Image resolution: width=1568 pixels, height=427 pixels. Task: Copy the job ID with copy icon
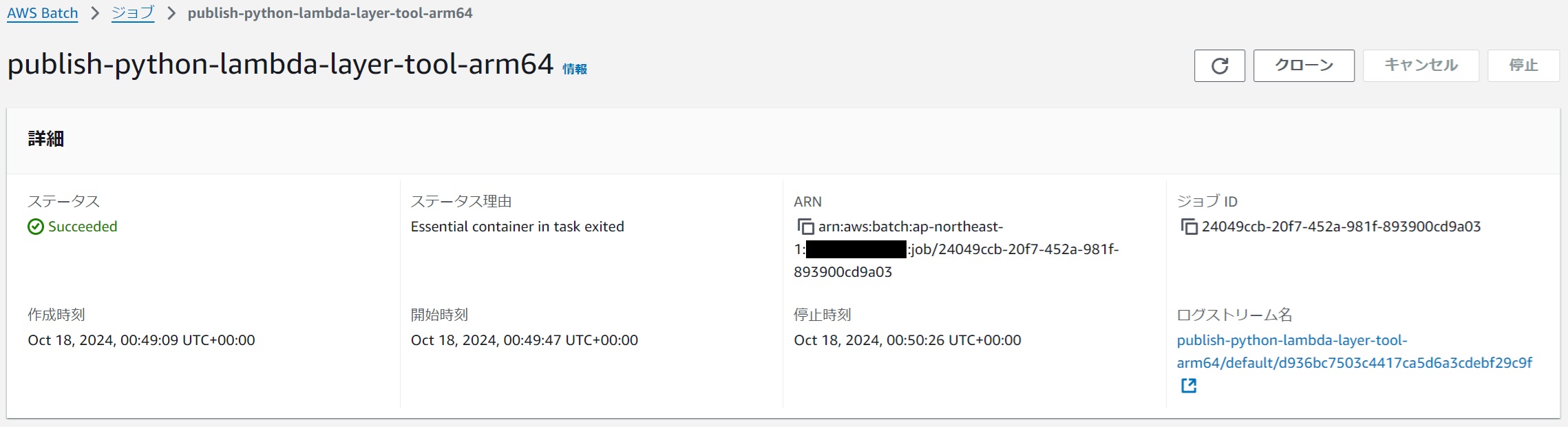coord(1189,227)
